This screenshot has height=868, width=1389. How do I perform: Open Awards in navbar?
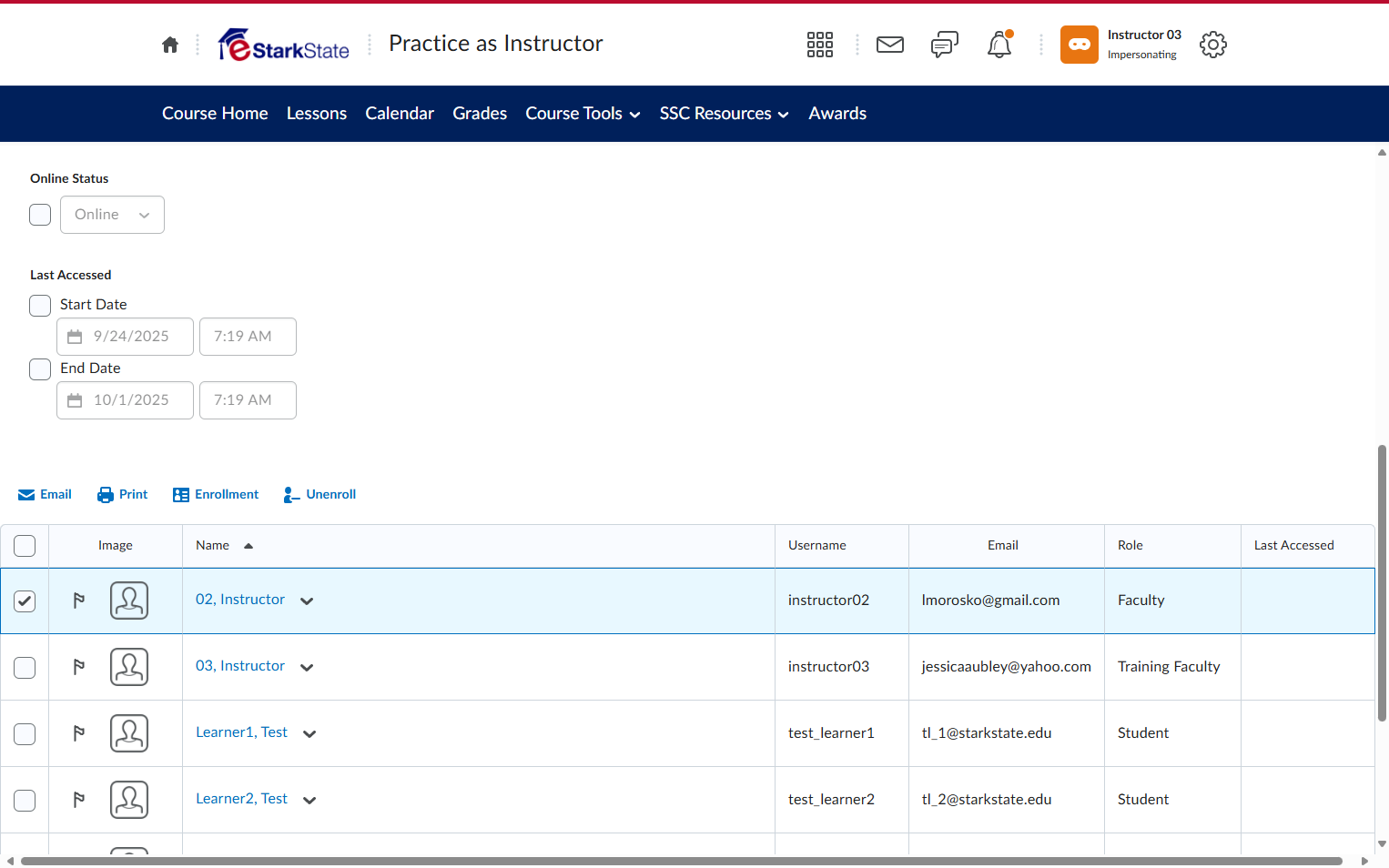(837, 114)
